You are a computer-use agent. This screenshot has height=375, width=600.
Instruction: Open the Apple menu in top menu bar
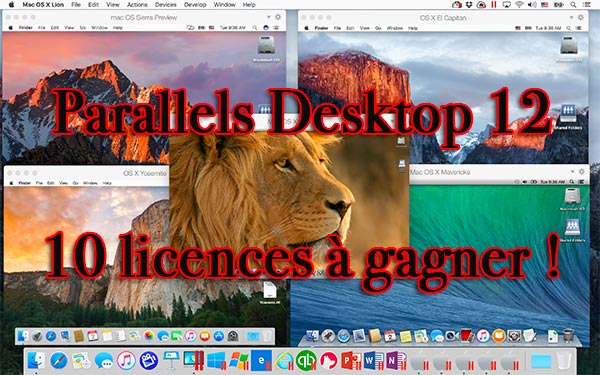coord(11,5)
